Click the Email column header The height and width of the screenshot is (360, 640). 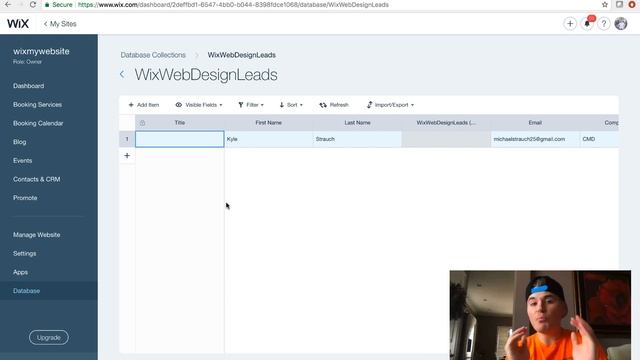535,122
